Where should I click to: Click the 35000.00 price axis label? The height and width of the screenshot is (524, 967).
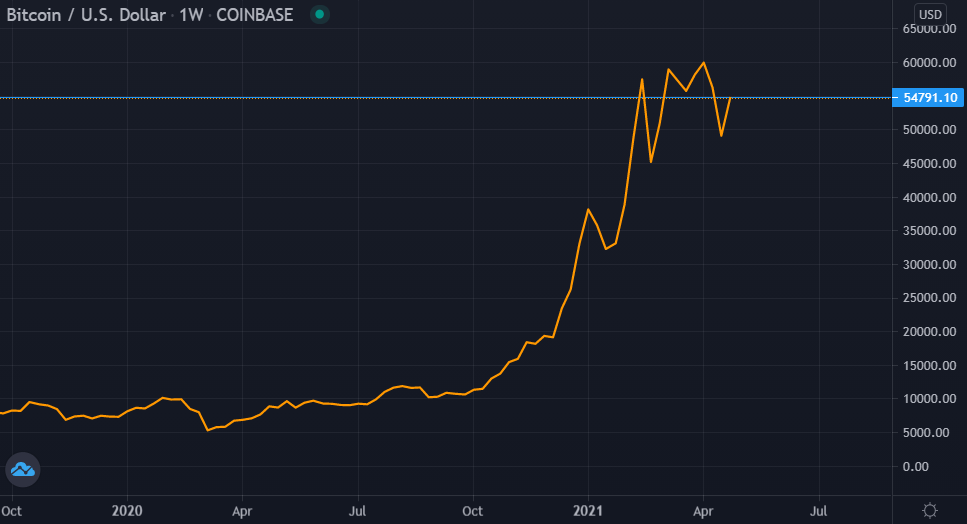tap(929, 231)
